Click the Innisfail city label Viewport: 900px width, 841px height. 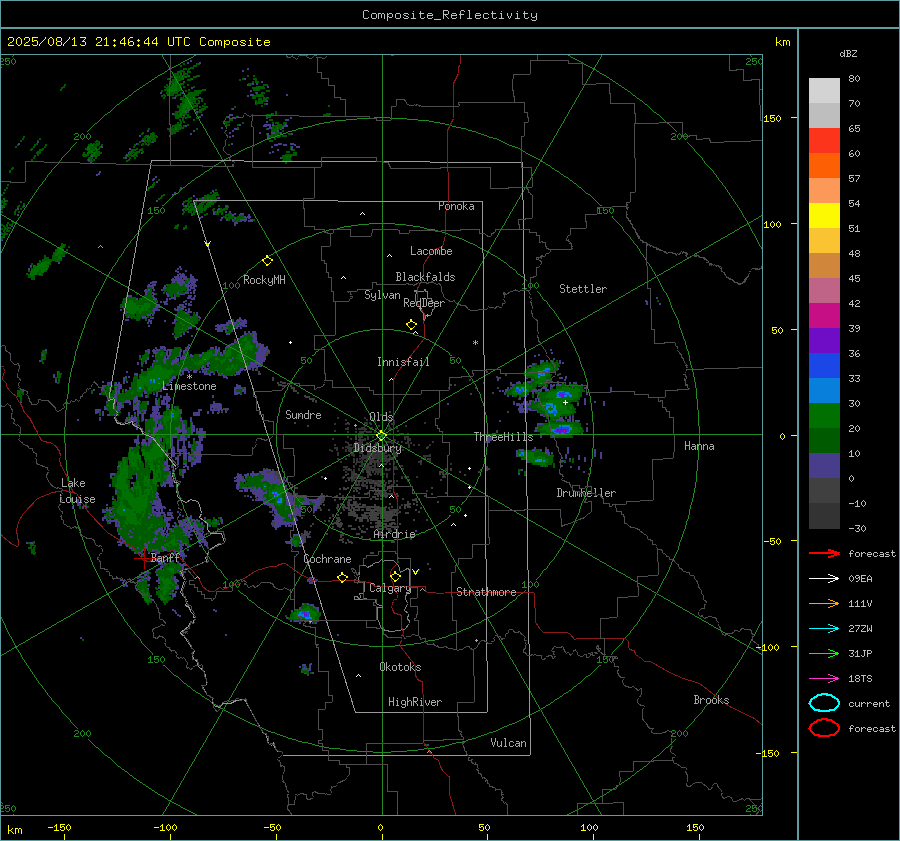click(x=403, y=362)
